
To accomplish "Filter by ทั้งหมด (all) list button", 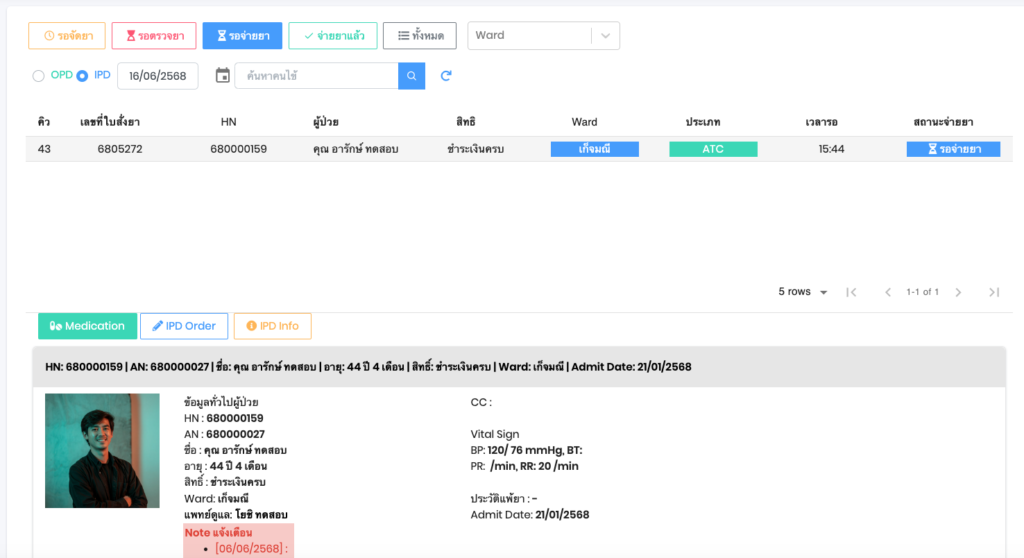I will point(420,36).
